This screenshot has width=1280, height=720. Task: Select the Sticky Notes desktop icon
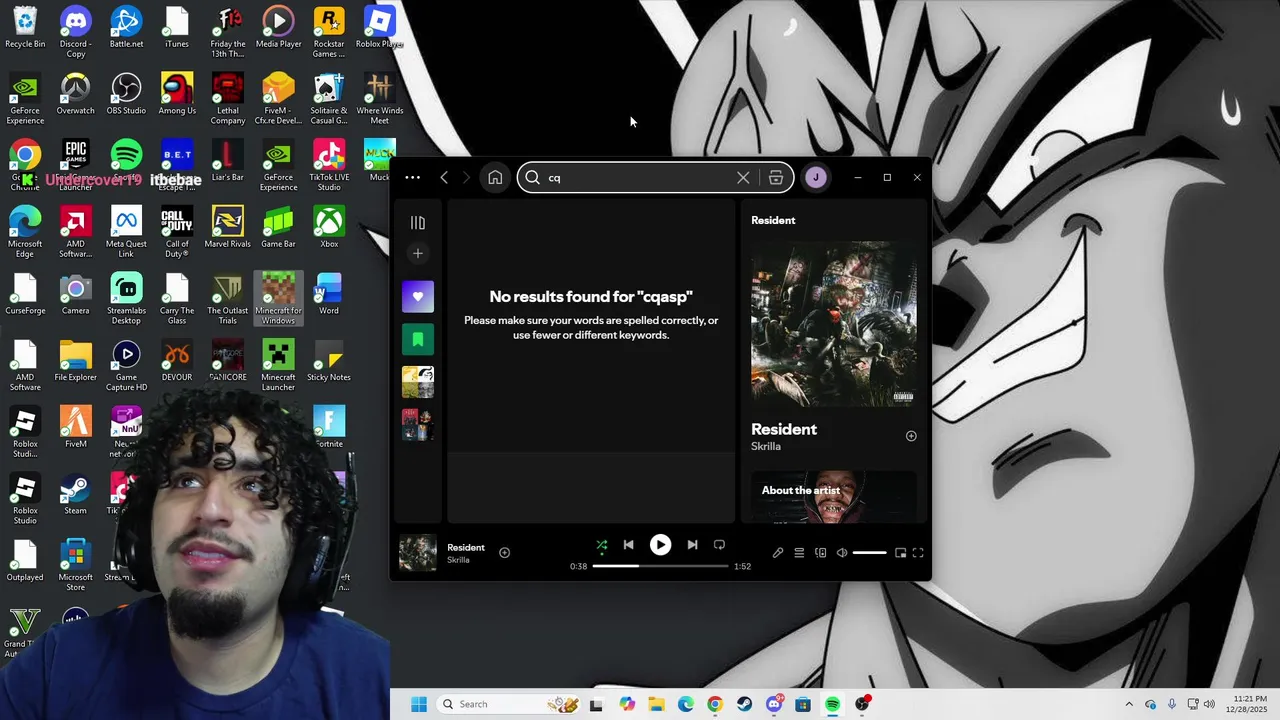(x=329, y=362)
